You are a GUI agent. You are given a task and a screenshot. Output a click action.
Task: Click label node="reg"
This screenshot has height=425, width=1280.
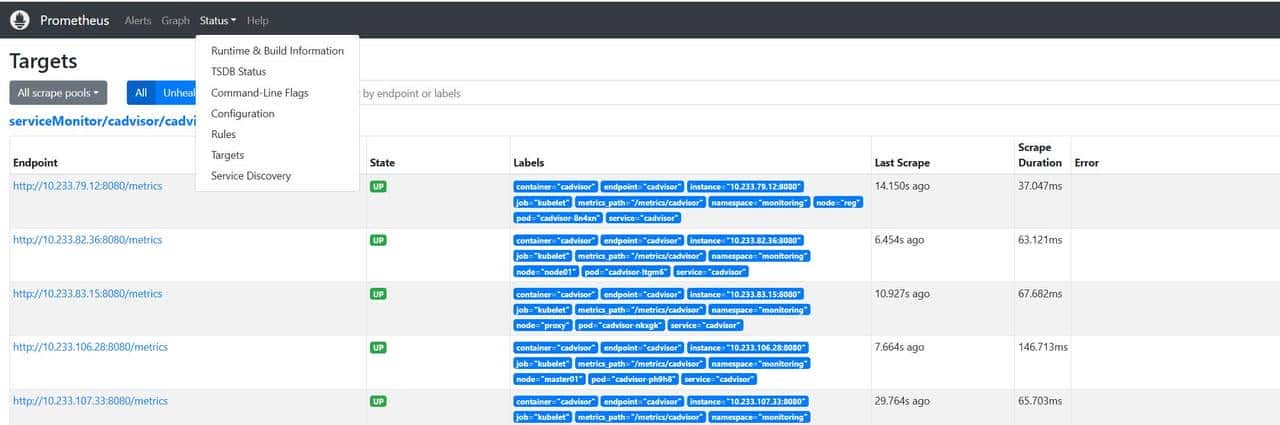pos(840,203)
